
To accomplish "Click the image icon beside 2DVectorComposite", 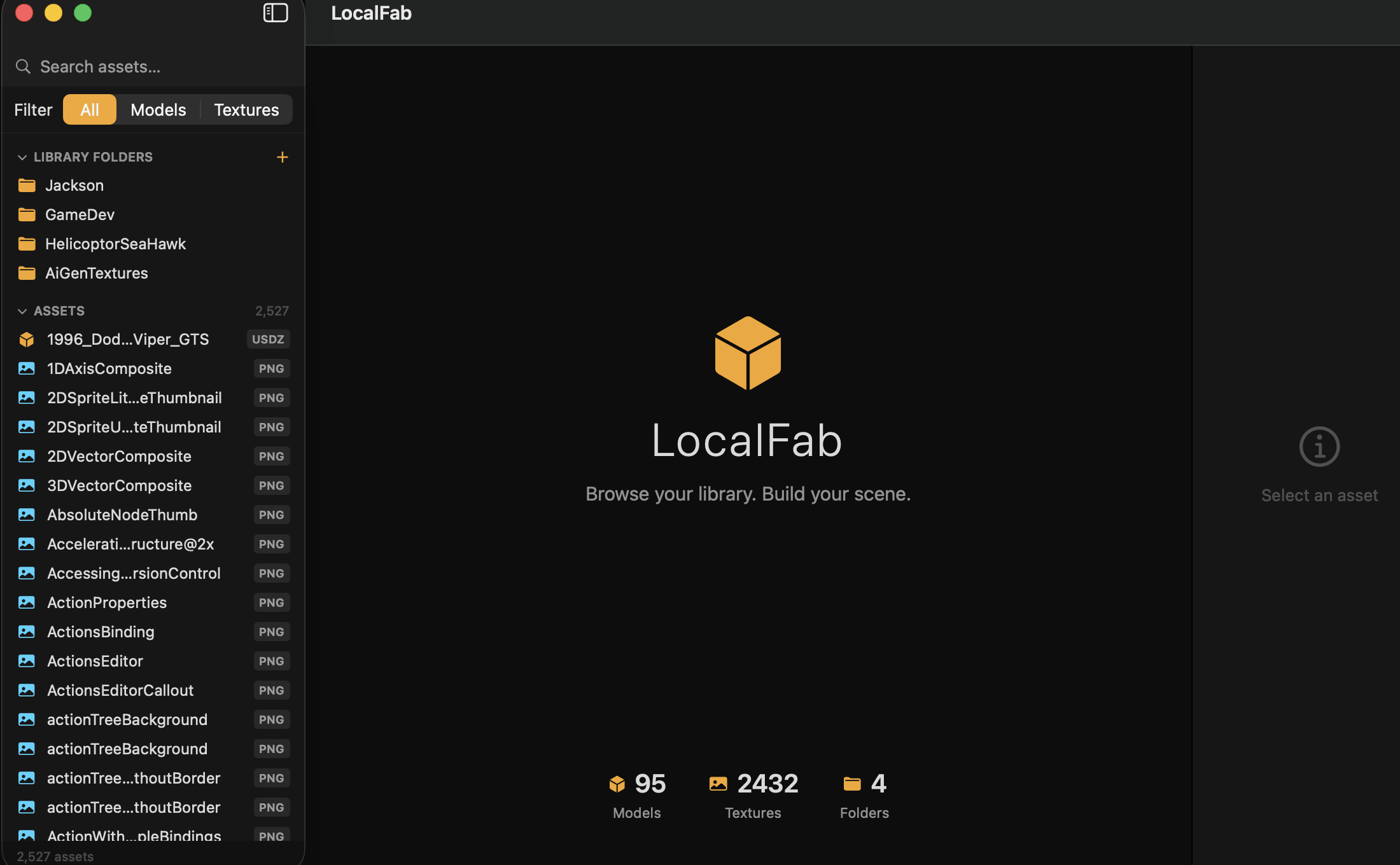I will 27,456.
